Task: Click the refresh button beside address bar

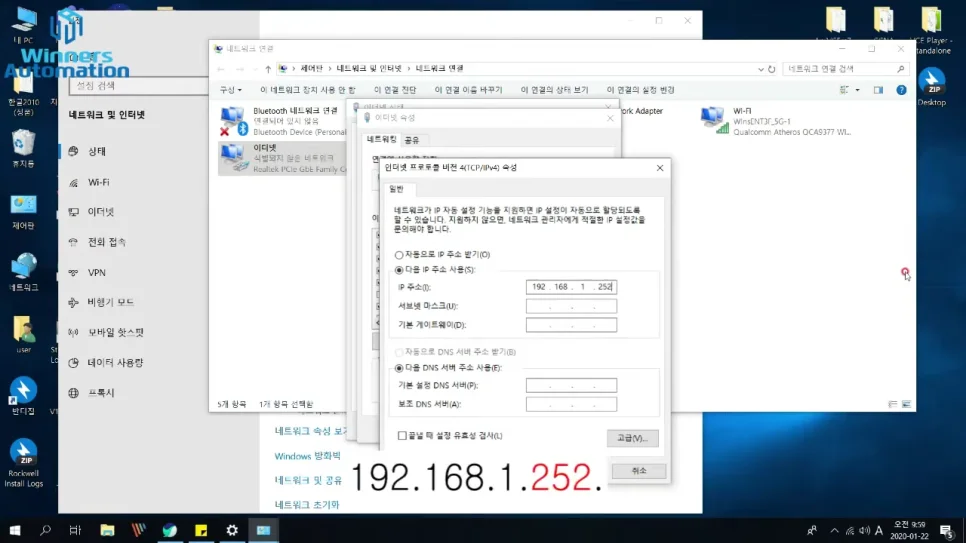Action: tap(770, 69)
